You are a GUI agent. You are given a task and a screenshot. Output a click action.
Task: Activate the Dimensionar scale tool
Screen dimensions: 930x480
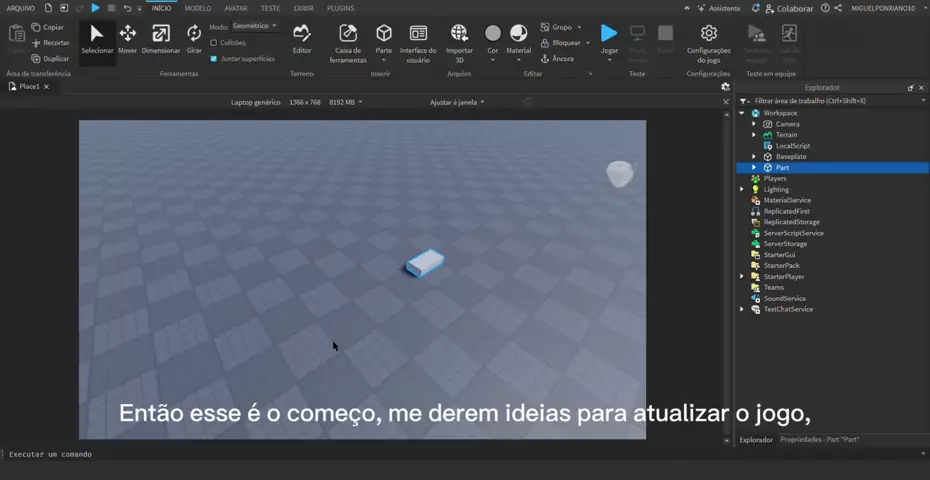tap(161, 38)
